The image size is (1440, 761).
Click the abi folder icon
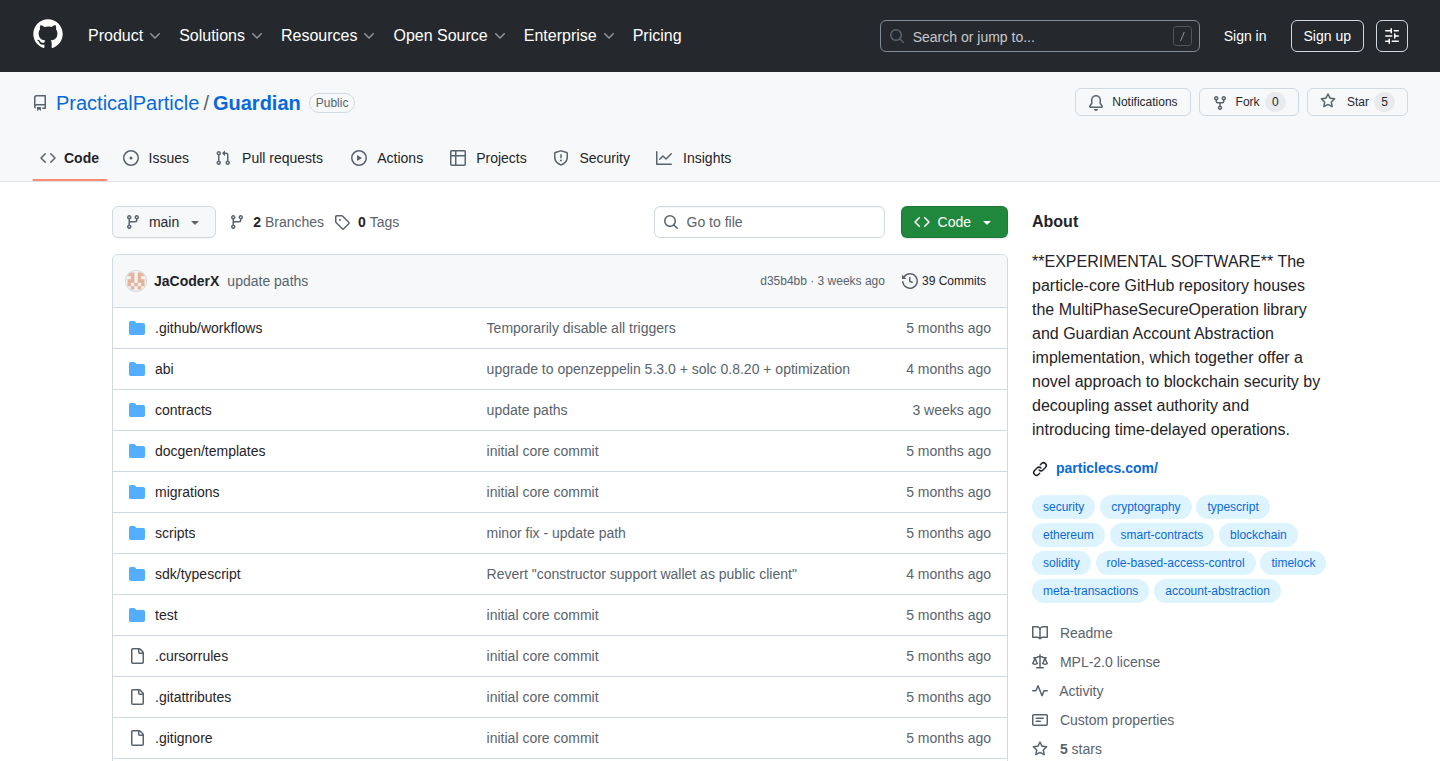[x=137, y=369]
